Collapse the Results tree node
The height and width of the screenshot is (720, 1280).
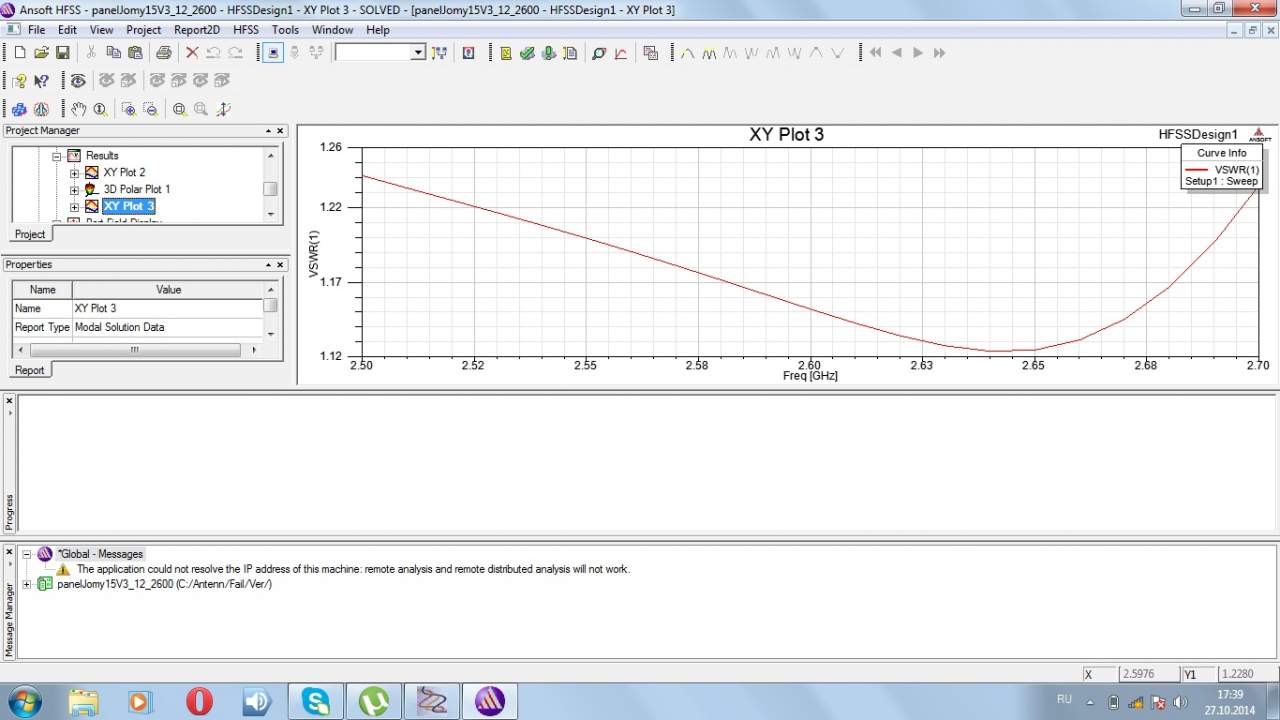point(57,156)
